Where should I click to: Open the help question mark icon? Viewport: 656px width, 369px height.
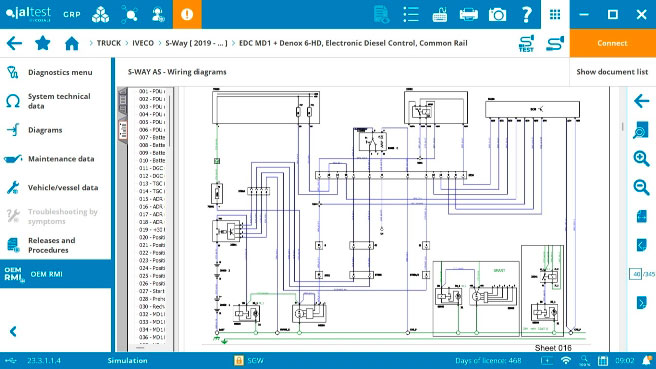click(x=526, y=15)
